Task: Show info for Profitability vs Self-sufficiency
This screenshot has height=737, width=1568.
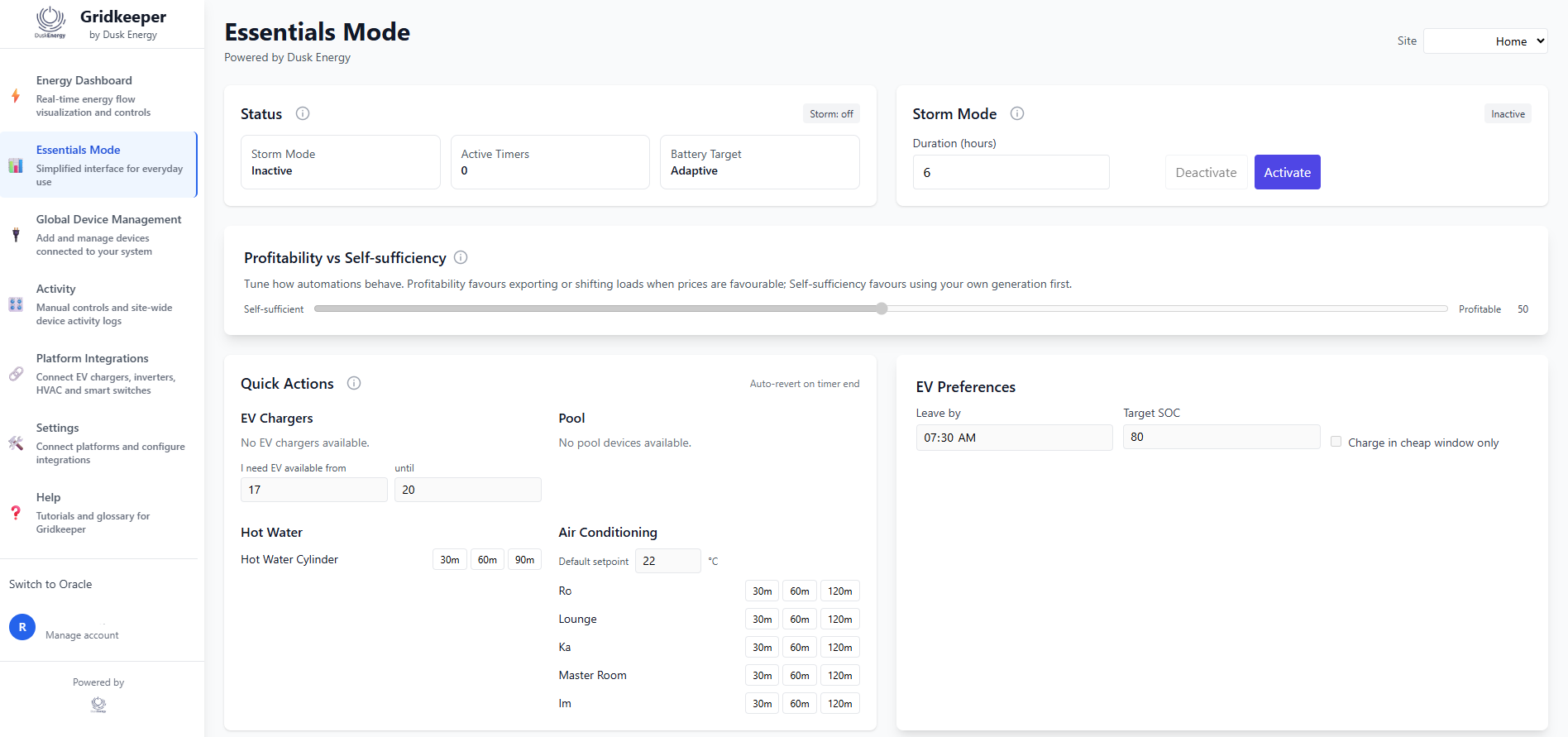Action: click(461, 257)
